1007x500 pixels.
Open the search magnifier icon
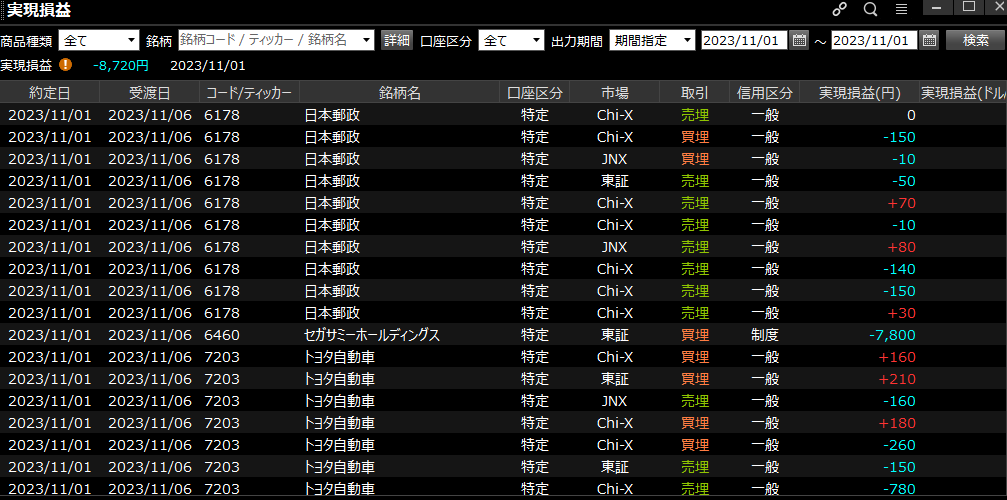870,9
